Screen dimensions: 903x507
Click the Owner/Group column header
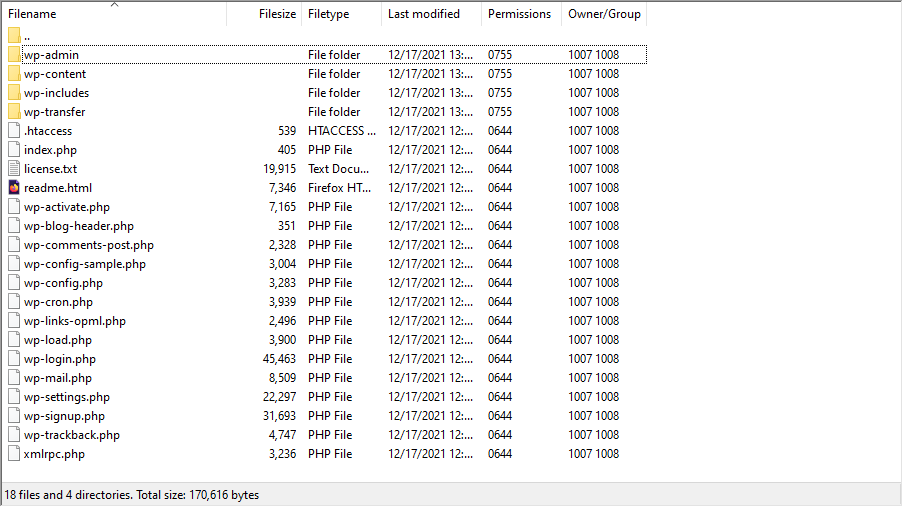pos(604,14)
